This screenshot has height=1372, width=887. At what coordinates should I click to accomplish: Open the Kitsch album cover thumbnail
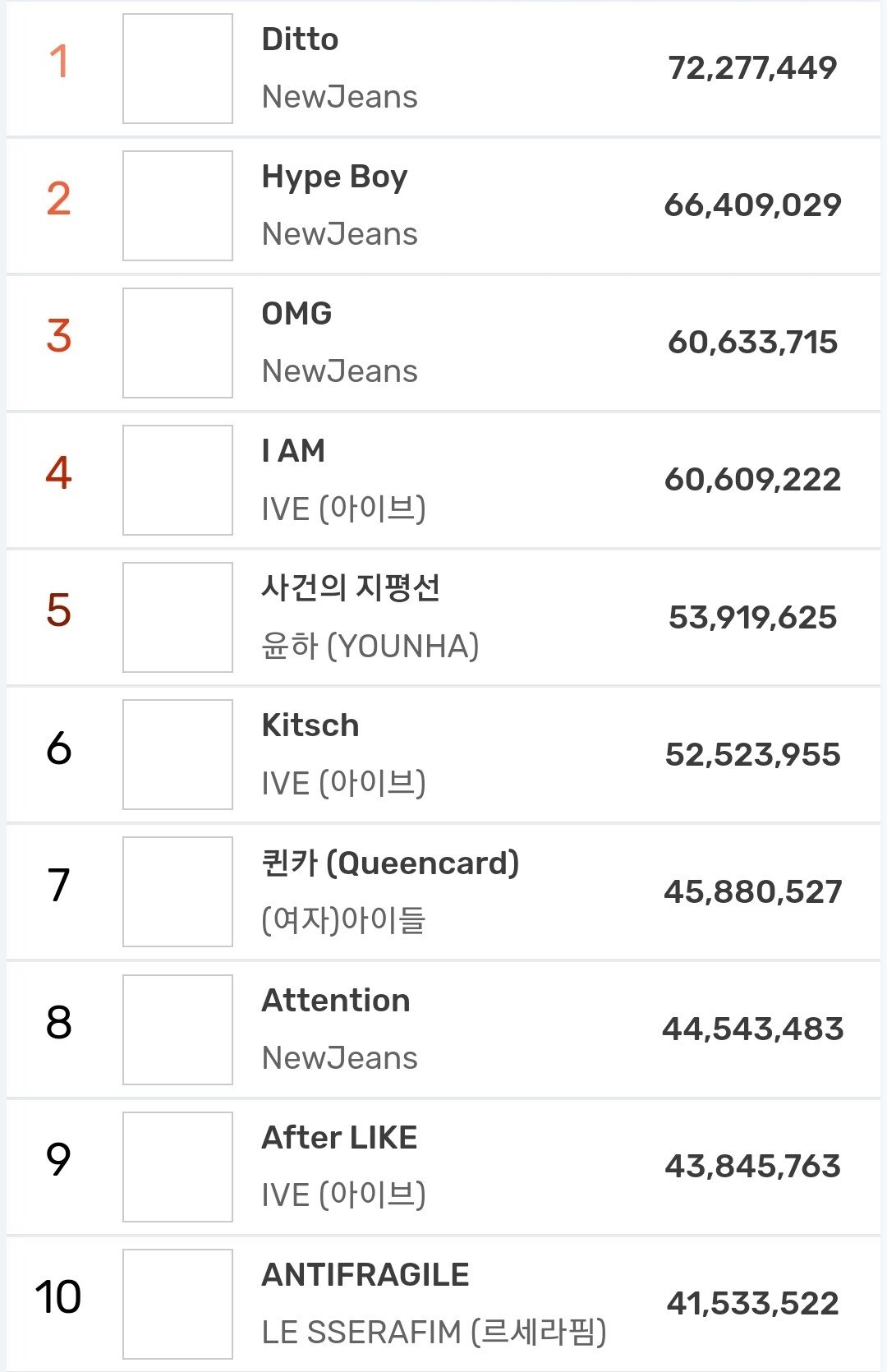pos(177,754)
